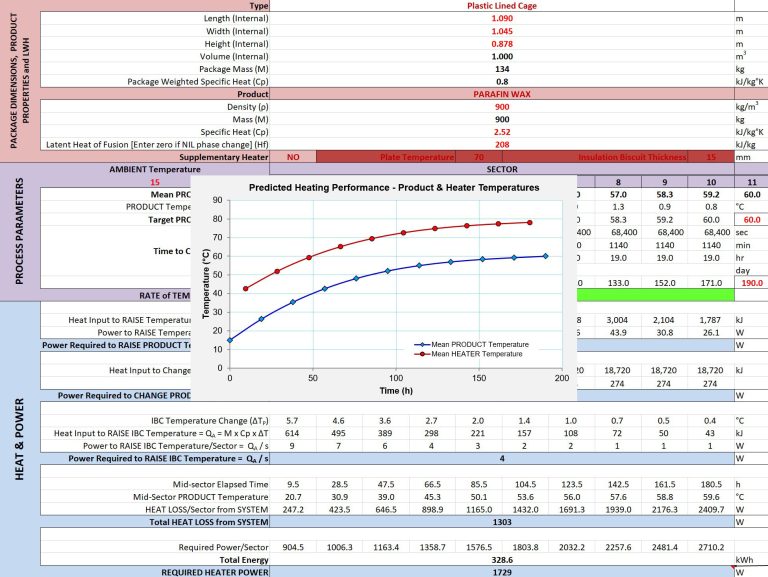Click the Insulation Biscuit Thickness value 15
The height and width of the screenshot is (577, 768).
pos(711,157)
